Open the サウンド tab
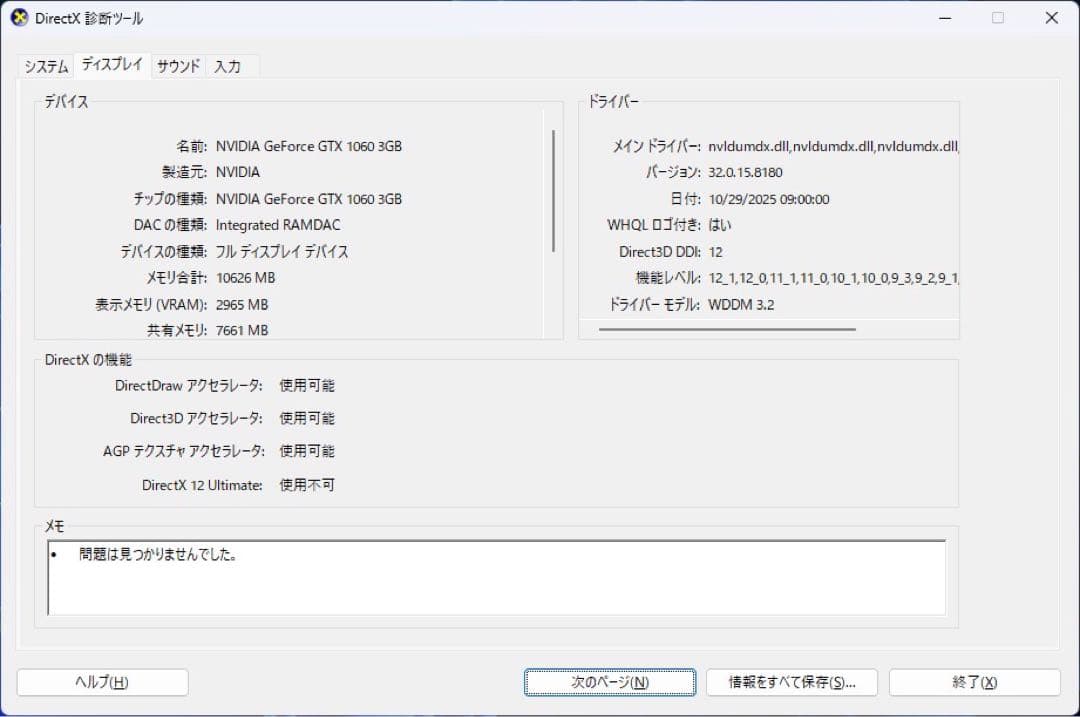 click(x=178, y=67)
